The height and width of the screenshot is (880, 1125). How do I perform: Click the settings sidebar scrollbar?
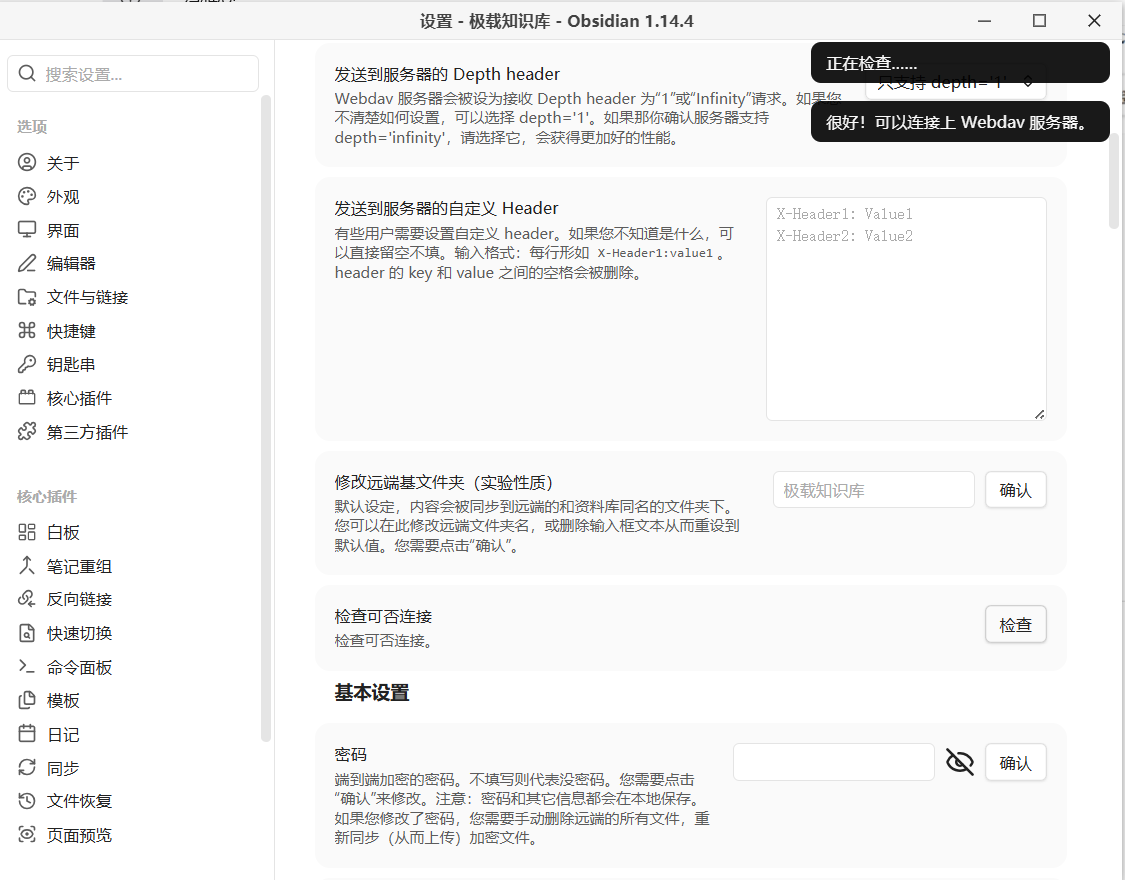click(265, 418)
